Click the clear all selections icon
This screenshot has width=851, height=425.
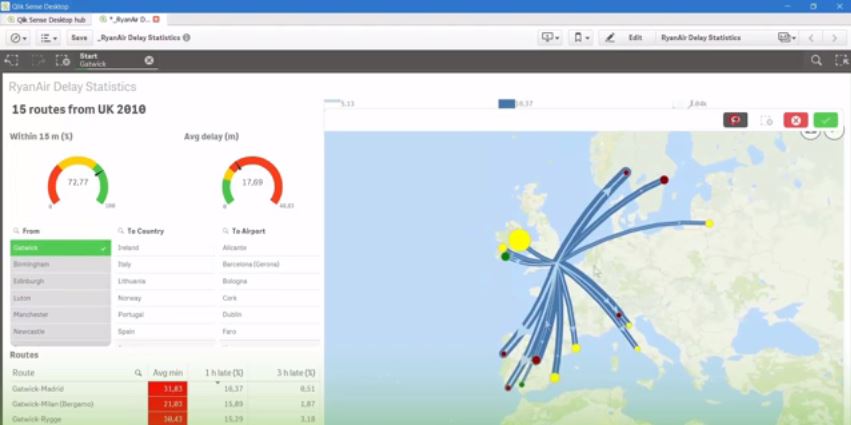coord(63,60)
